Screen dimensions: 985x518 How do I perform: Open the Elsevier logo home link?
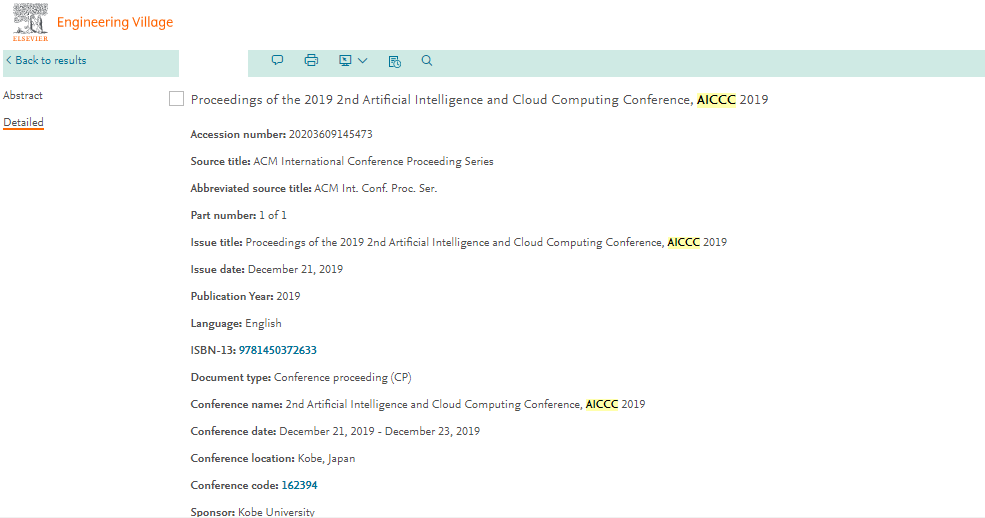(x=30, y=22)
